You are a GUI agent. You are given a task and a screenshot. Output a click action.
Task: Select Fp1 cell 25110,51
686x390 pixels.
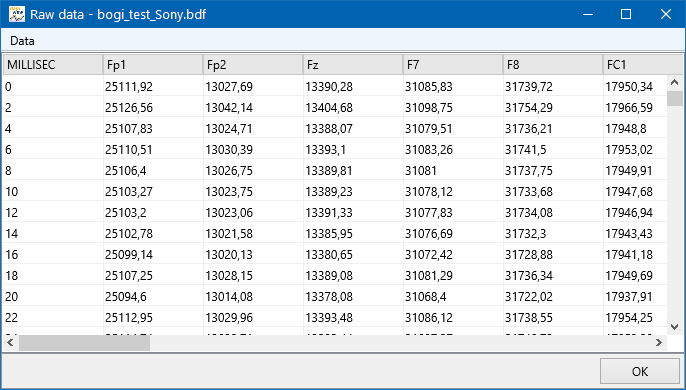pyautogui.click(x=153, y=150)
